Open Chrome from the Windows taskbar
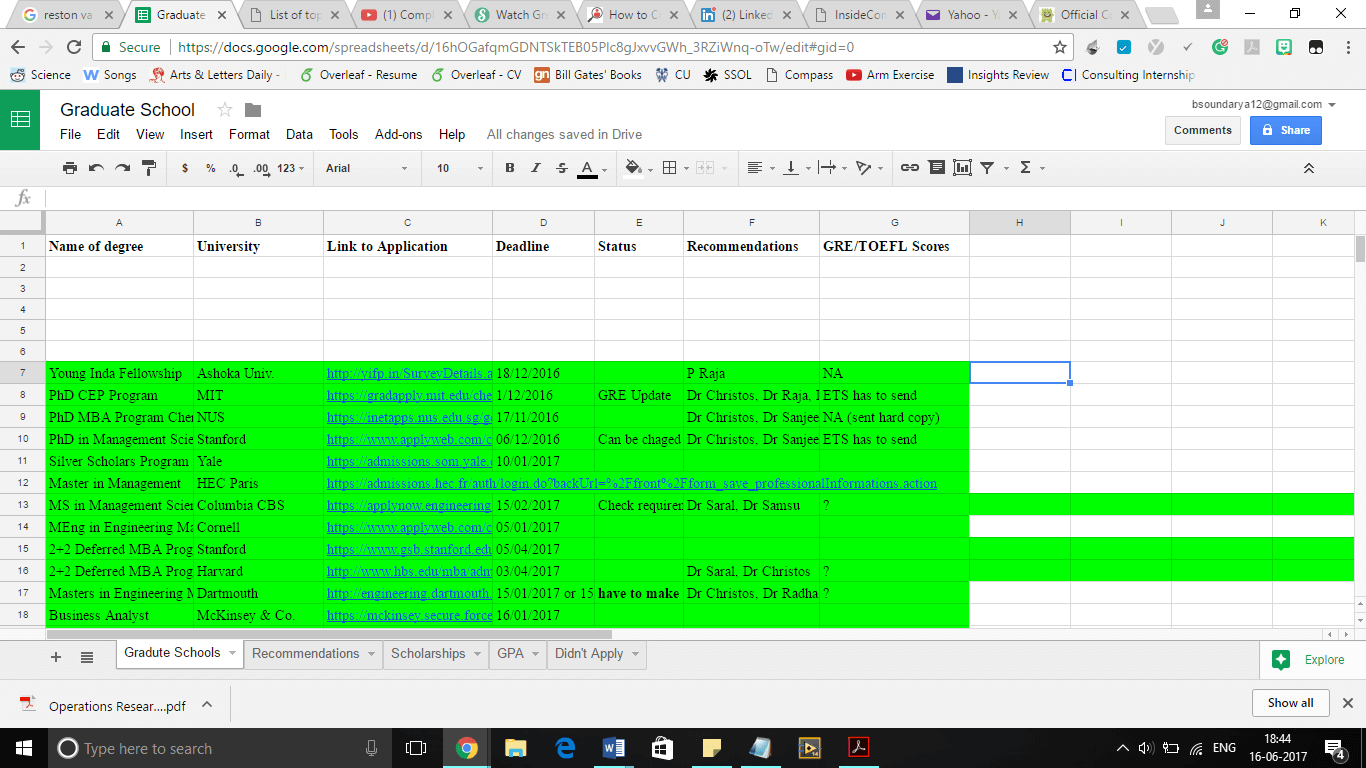Screen dimensions: 1366x768 coord(466,748)
